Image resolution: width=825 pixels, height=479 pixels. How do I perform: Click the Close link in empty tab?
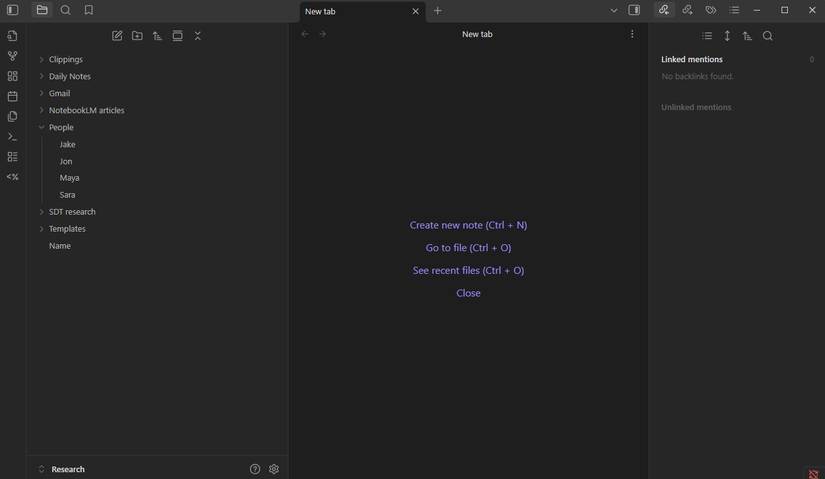[468, 293]
